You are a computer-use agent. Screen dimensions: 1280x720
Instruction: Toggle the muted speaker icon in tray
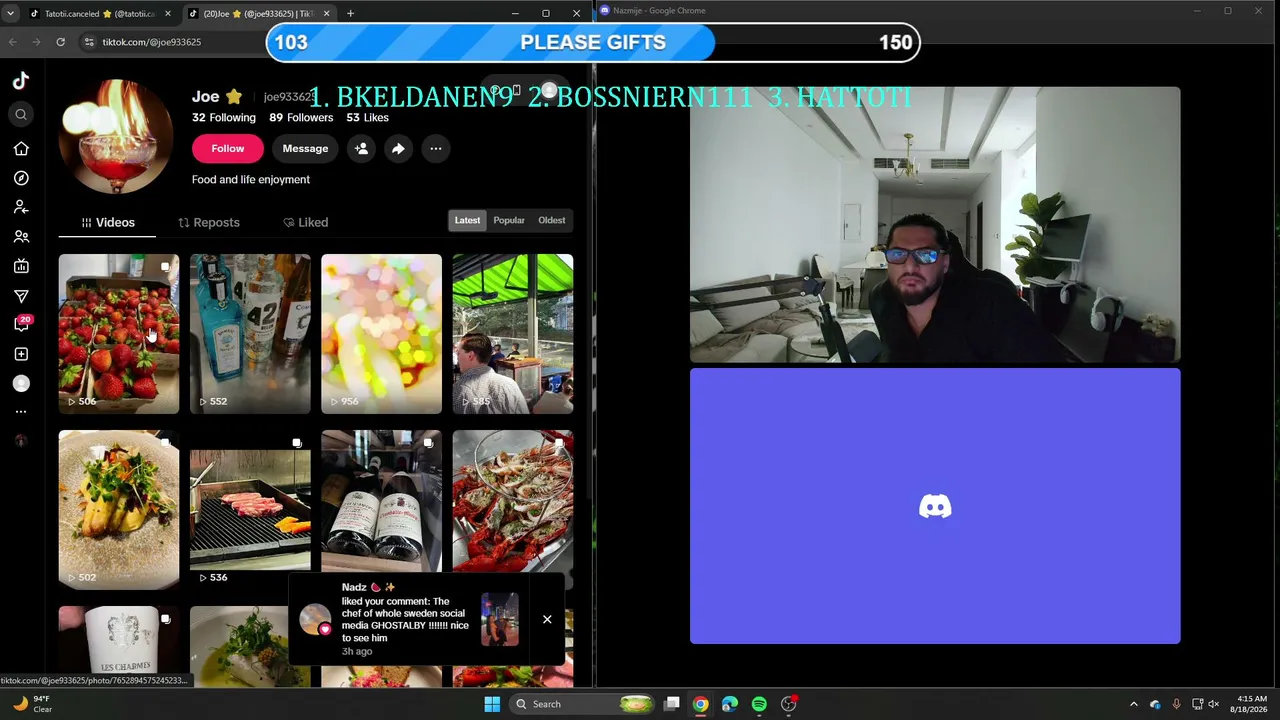1214,704
